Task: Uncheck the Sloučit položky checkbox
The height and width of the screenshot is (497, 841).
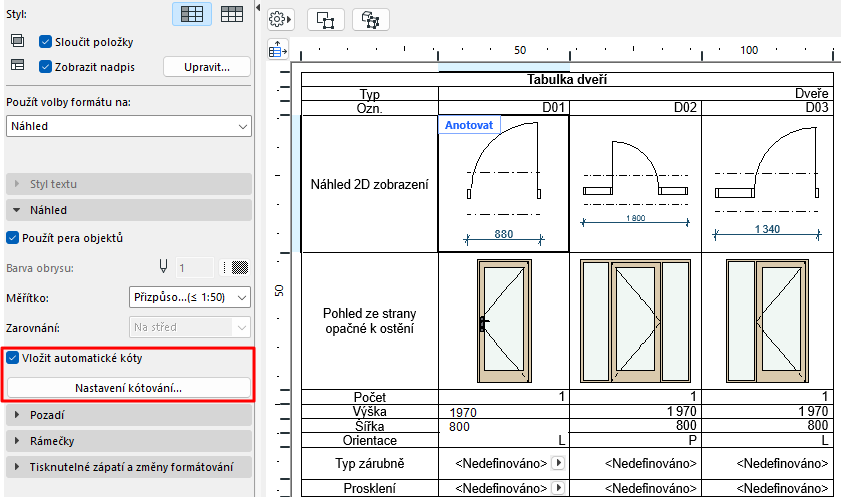Action: tap(45, 42)
